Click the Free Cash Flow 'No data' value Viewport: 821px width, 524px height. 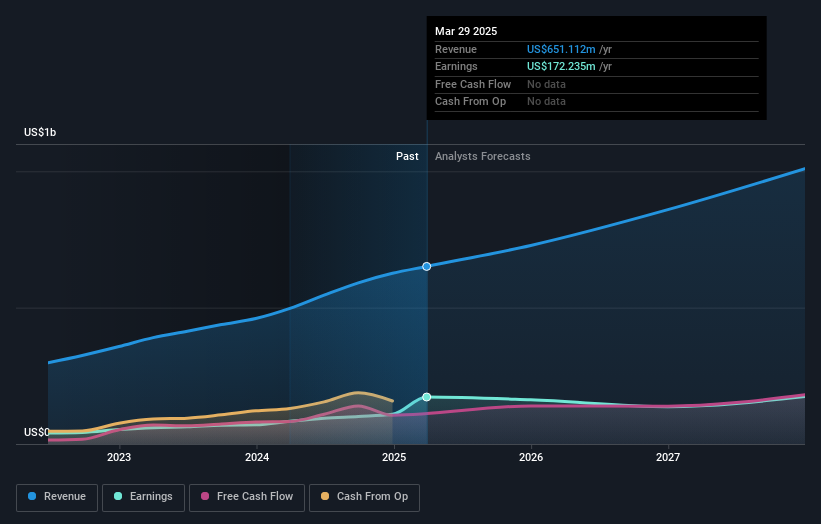[x=546, y=84]
